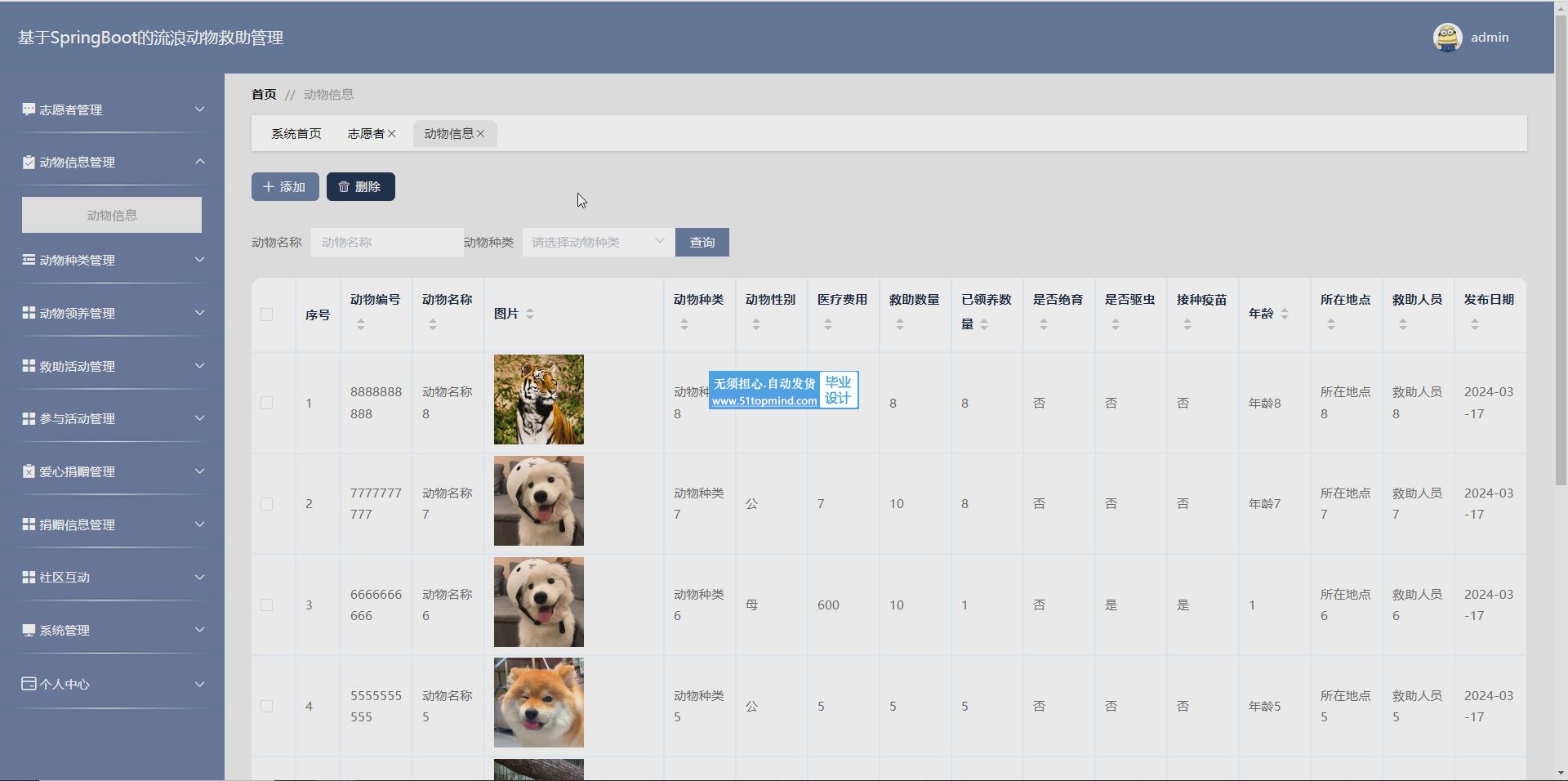Click the 7777777777 animal number cell
This screenshot has height=781, width=1568.
376,504
